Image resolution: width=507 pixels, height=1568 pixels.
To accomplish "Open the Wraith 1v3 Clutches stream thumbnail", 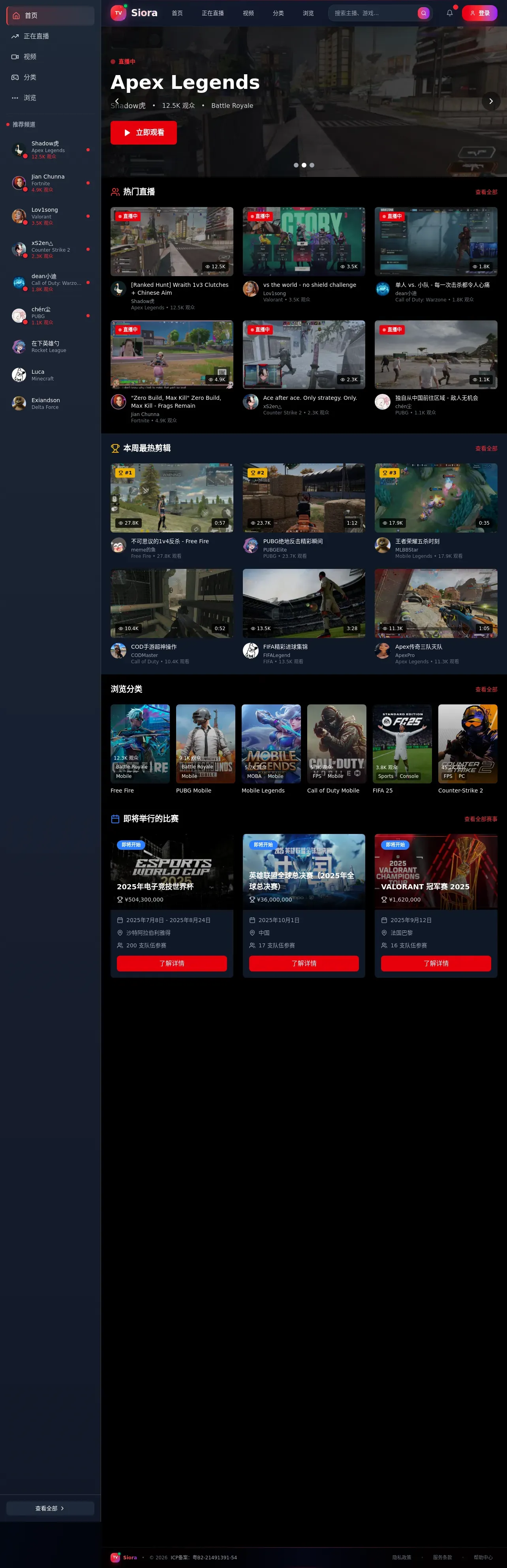I will [x=172, y=242].
